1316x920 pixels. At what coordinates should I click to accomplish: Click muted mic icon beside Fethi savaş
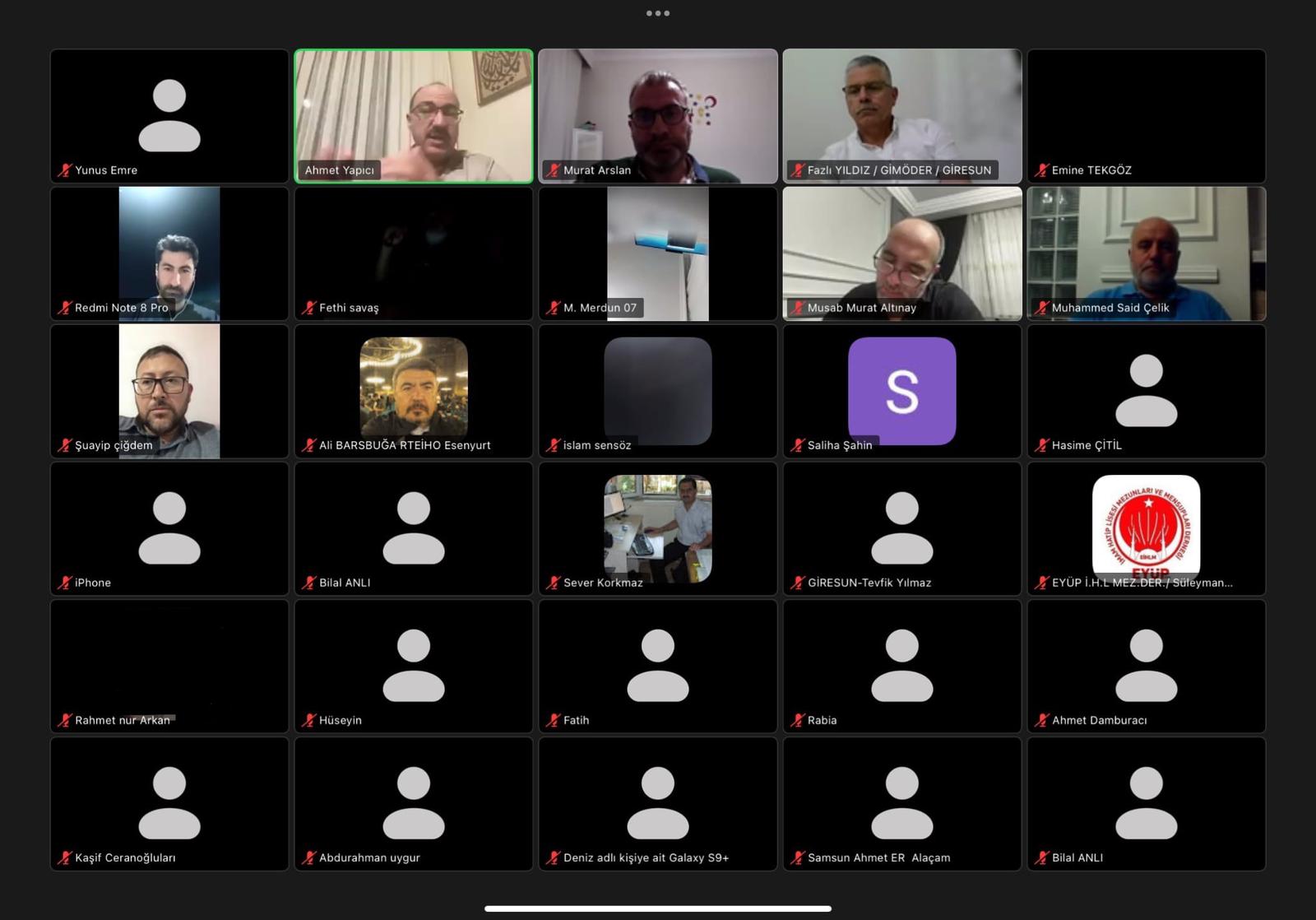pyautogui.click(x=309, y=308)
